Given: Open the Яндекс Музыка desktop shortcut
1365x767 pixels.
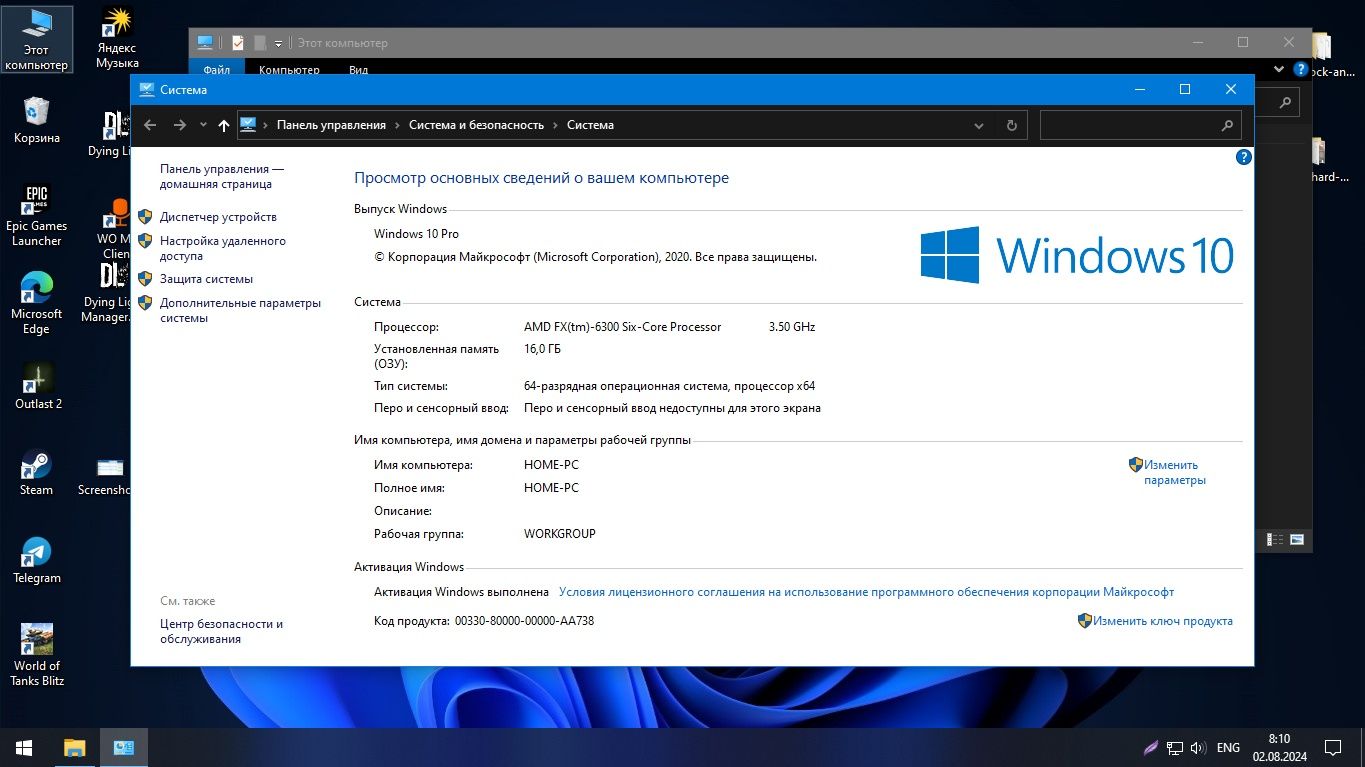Looking at the screenshot, I should pyautogui.click(x=117, y=38).
